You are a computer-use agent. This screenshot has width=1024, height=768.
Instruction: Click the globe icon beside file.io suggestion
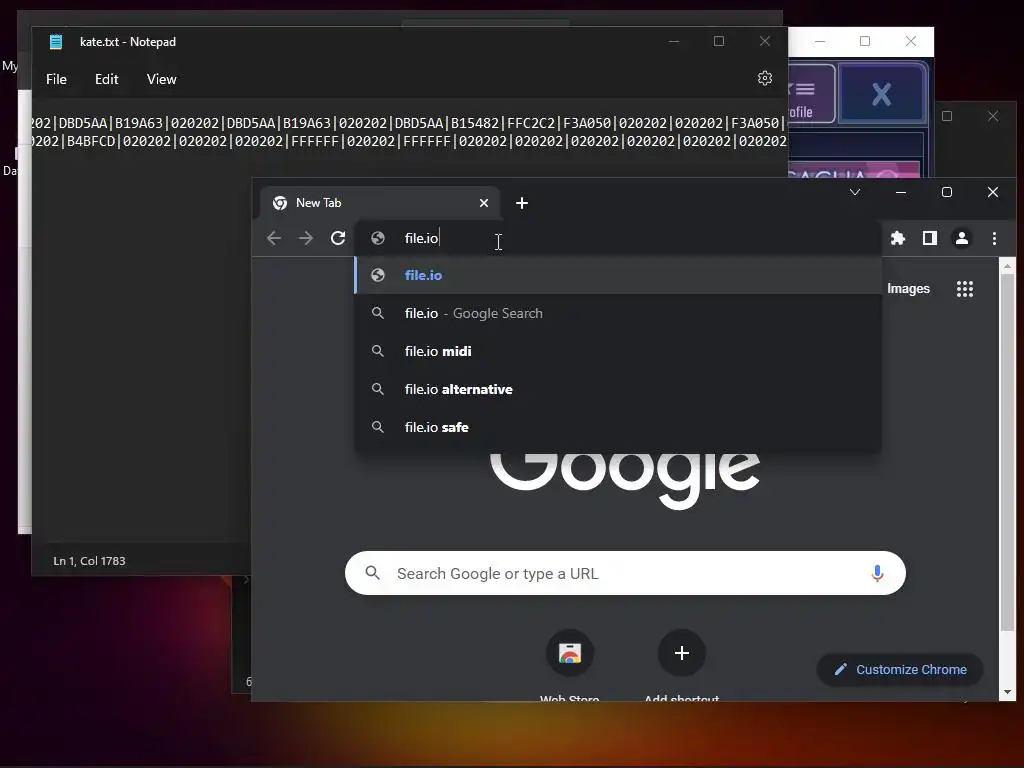(377, 276)
